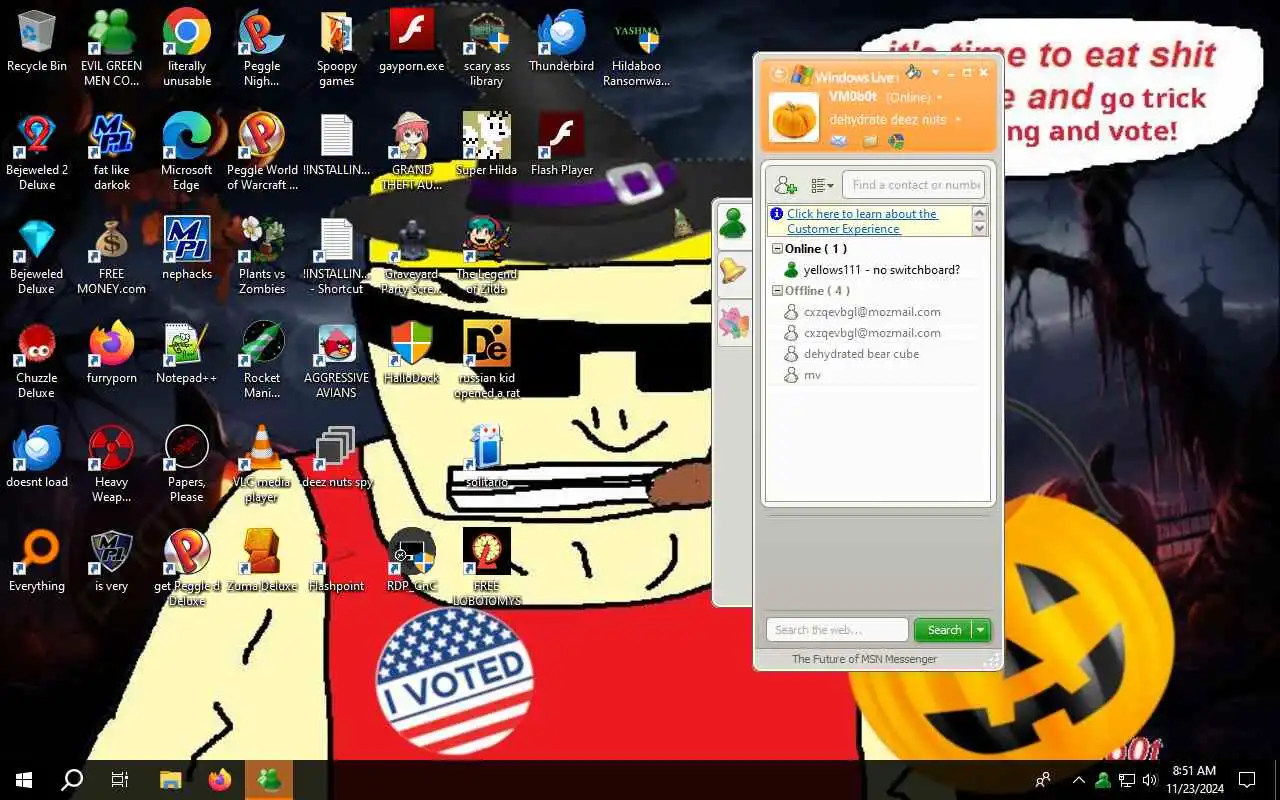The image size is (1280, 800).
Task: Focus the Find a contact field
Action: click(914, 185)
